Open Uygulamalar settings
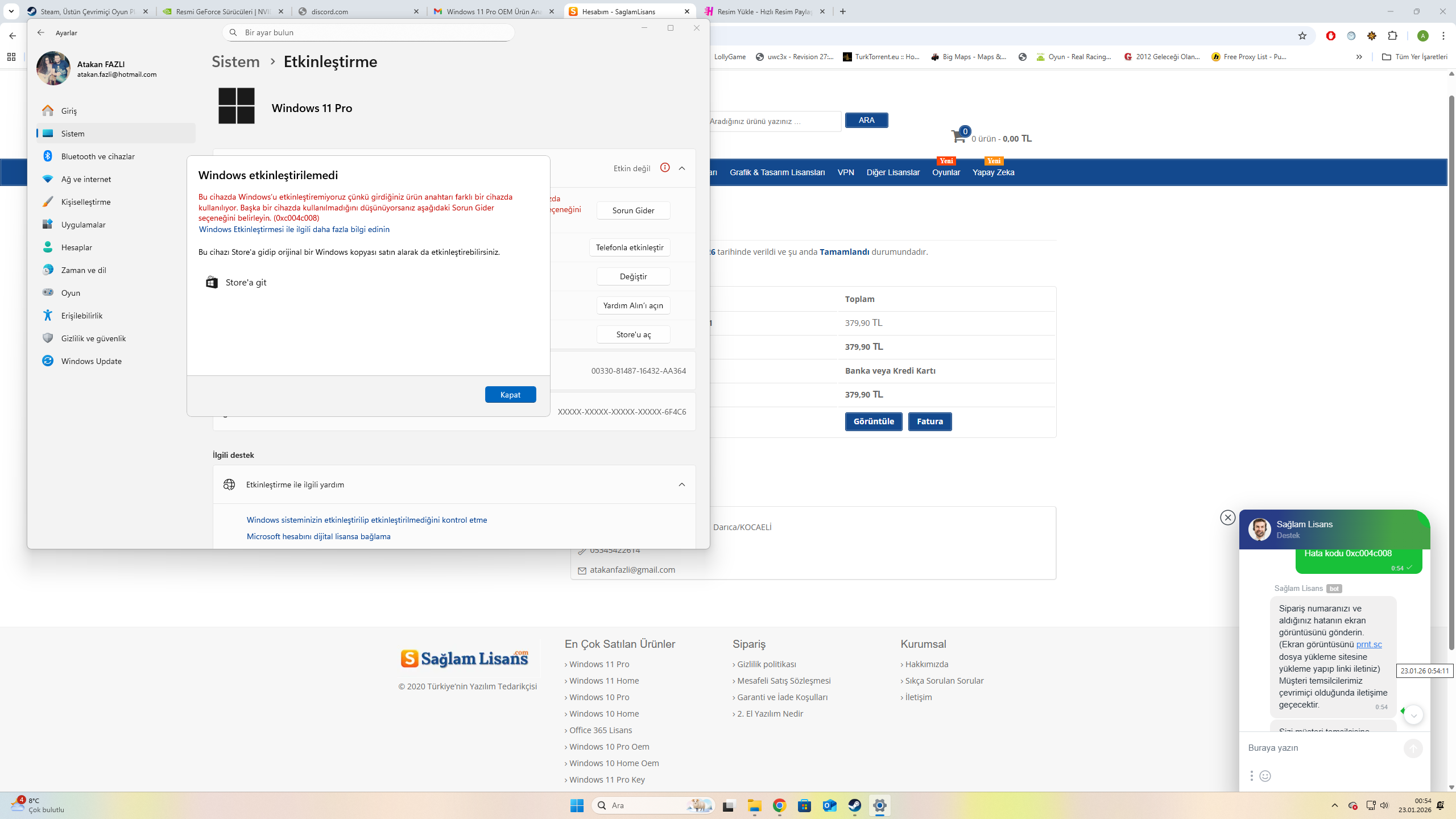This screenshot has width=1456, height=819. click(116, 225)
